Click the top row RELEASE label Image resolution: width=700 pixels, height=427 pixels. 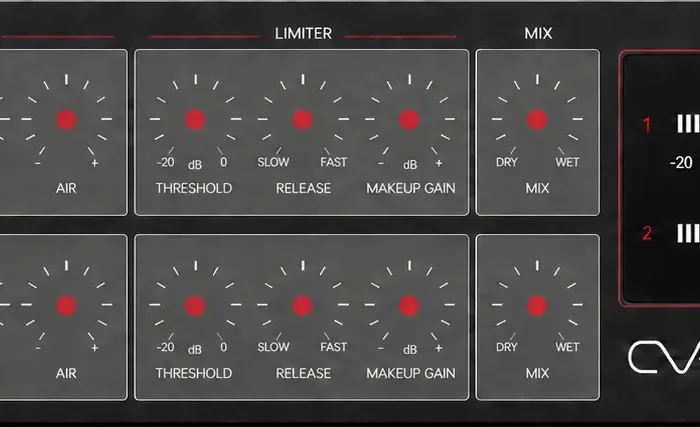[x=303, y=188]
